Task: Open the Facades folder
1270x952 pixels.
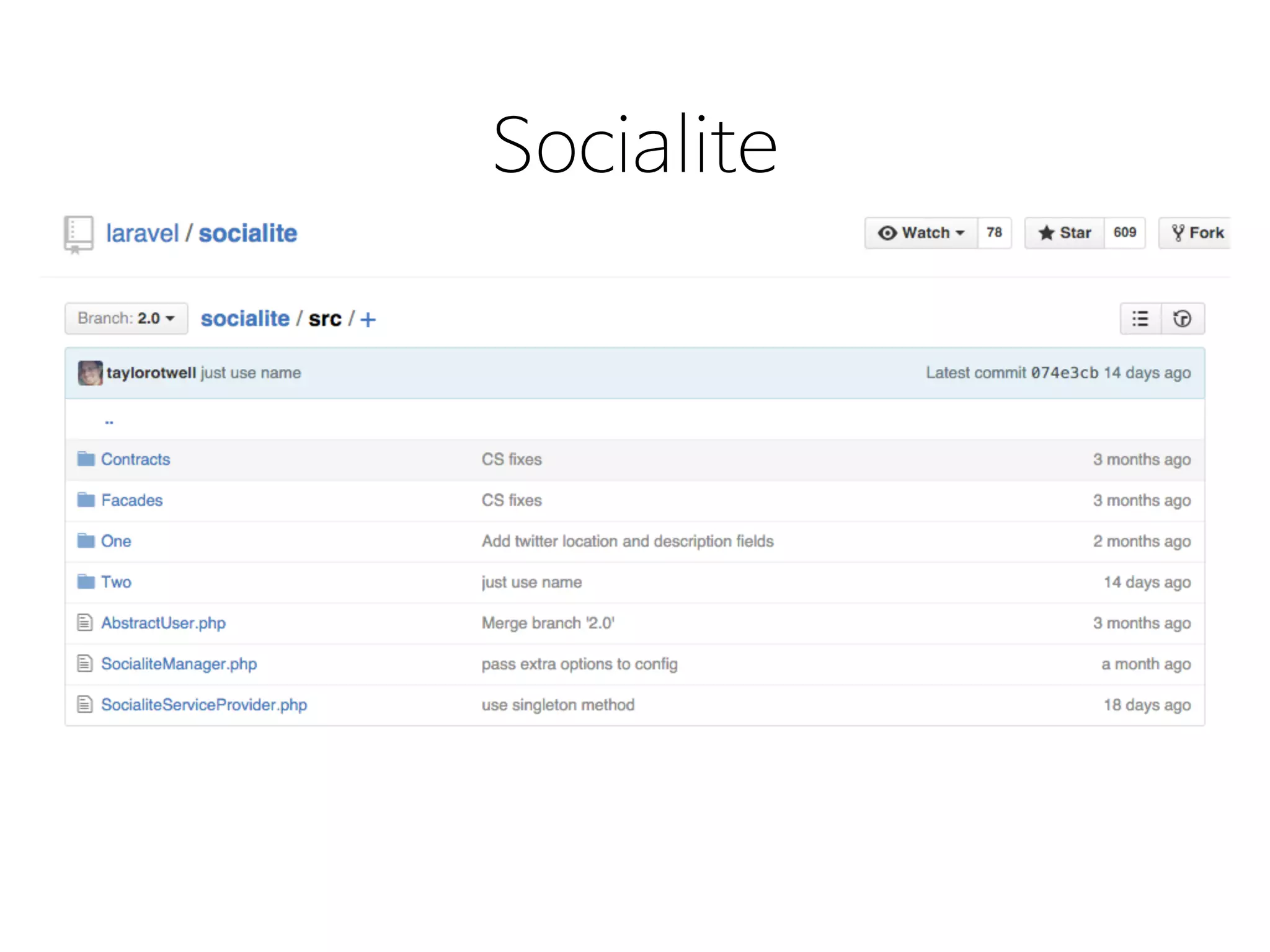Action: [x=131, y=500]
